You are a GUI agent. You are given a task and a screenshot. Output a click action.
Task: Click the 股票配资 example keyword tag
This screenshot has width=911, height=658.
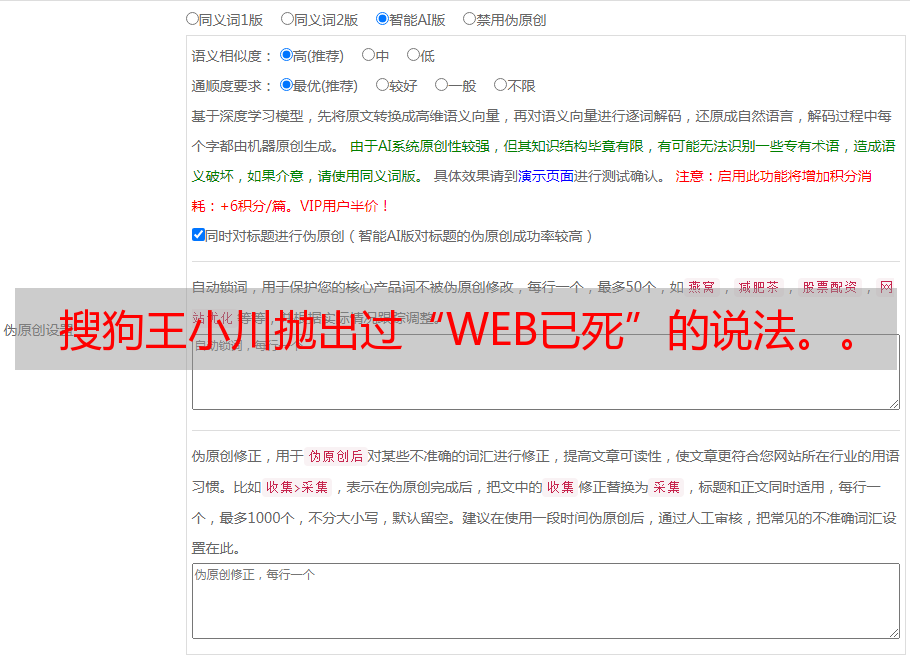(x=830, y=287)
